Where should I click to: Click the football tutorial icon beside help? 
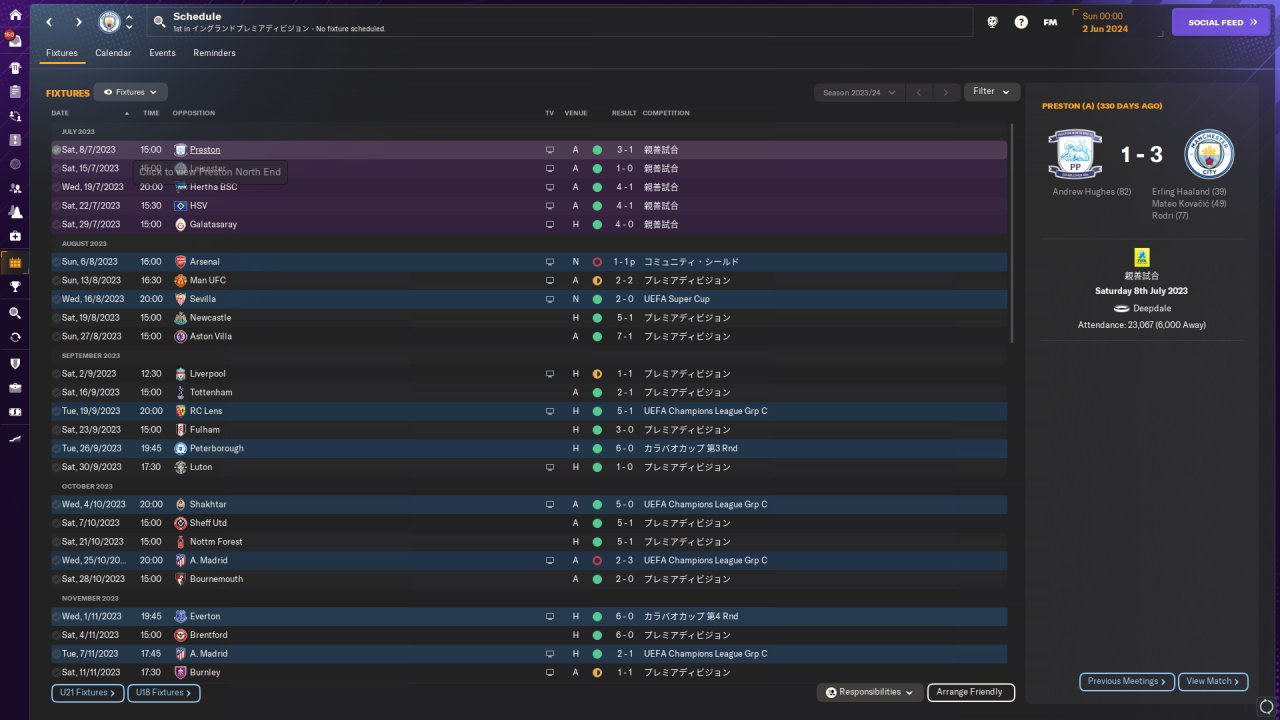pos(992,22)
